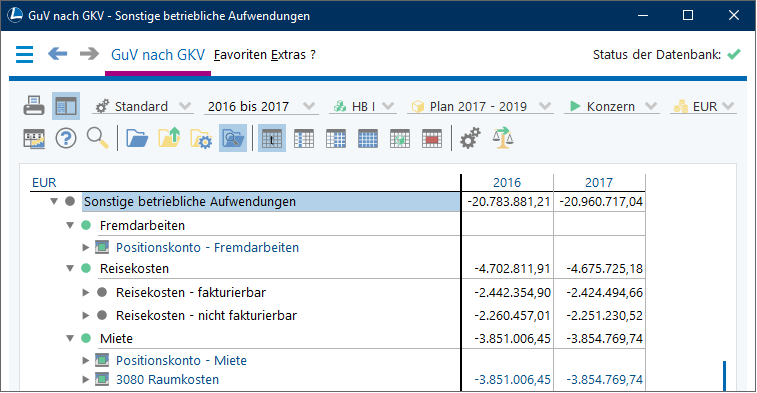Select the fully blue table icon
The height and width of the screenshot is (393, 757).
tap(367, 139)
